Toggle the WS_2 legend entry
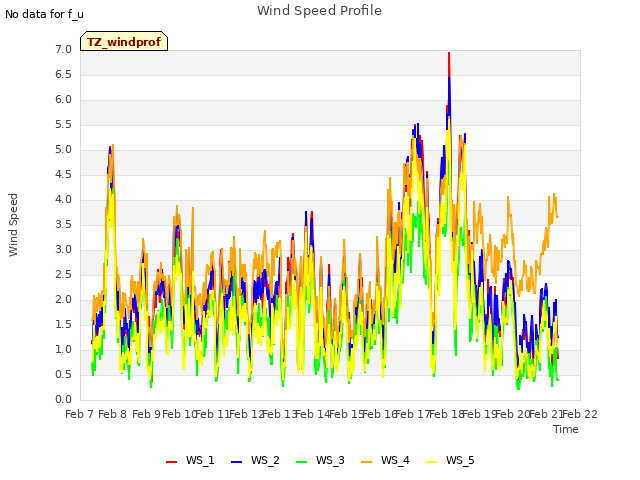640x480 pixels. point(255,460)
